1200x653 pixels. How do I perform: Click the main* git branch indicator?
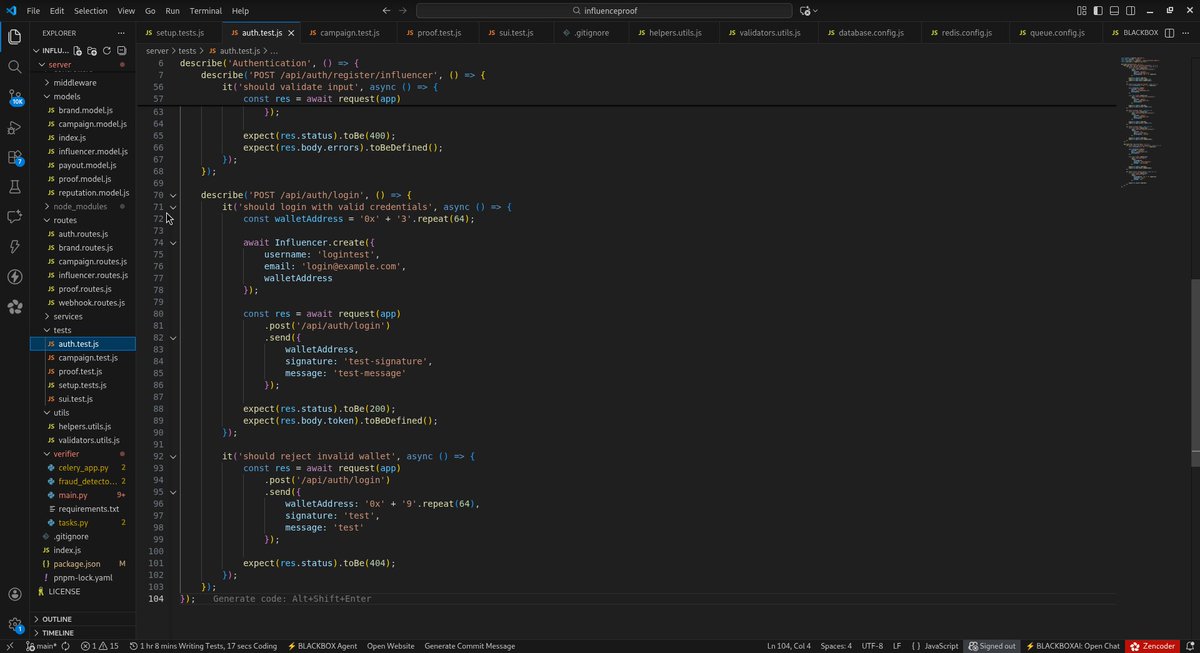(x=40, y=646)
